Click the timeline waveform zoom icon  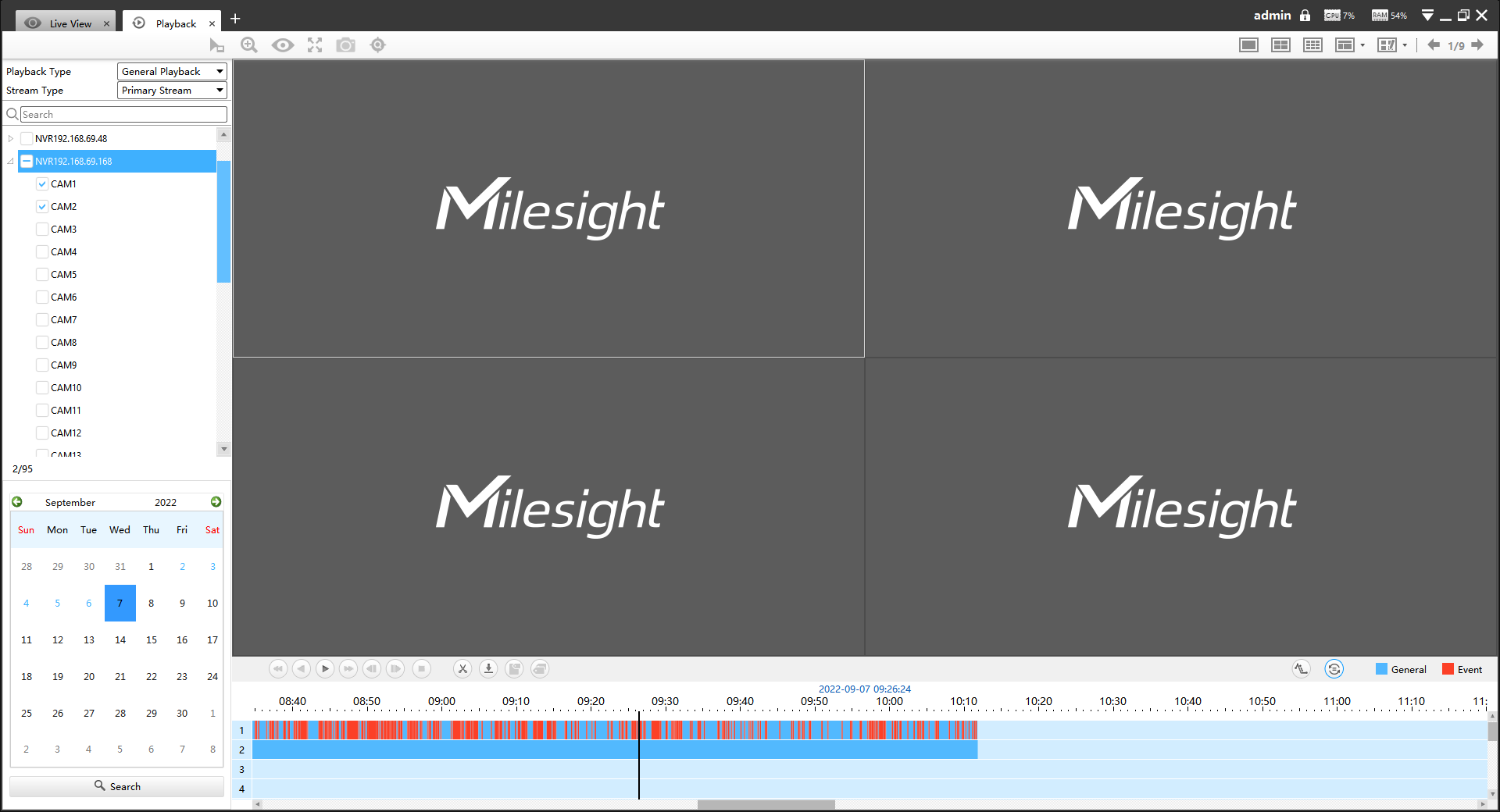[x=1301, y=669]
